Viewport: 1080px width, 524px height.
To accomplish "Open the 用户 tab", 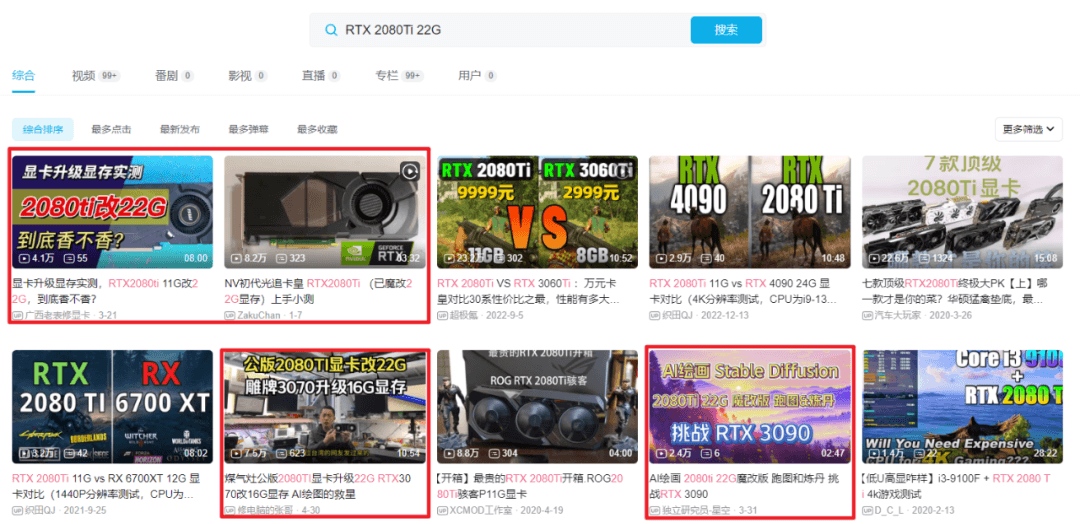I will [x=477, y=76].
